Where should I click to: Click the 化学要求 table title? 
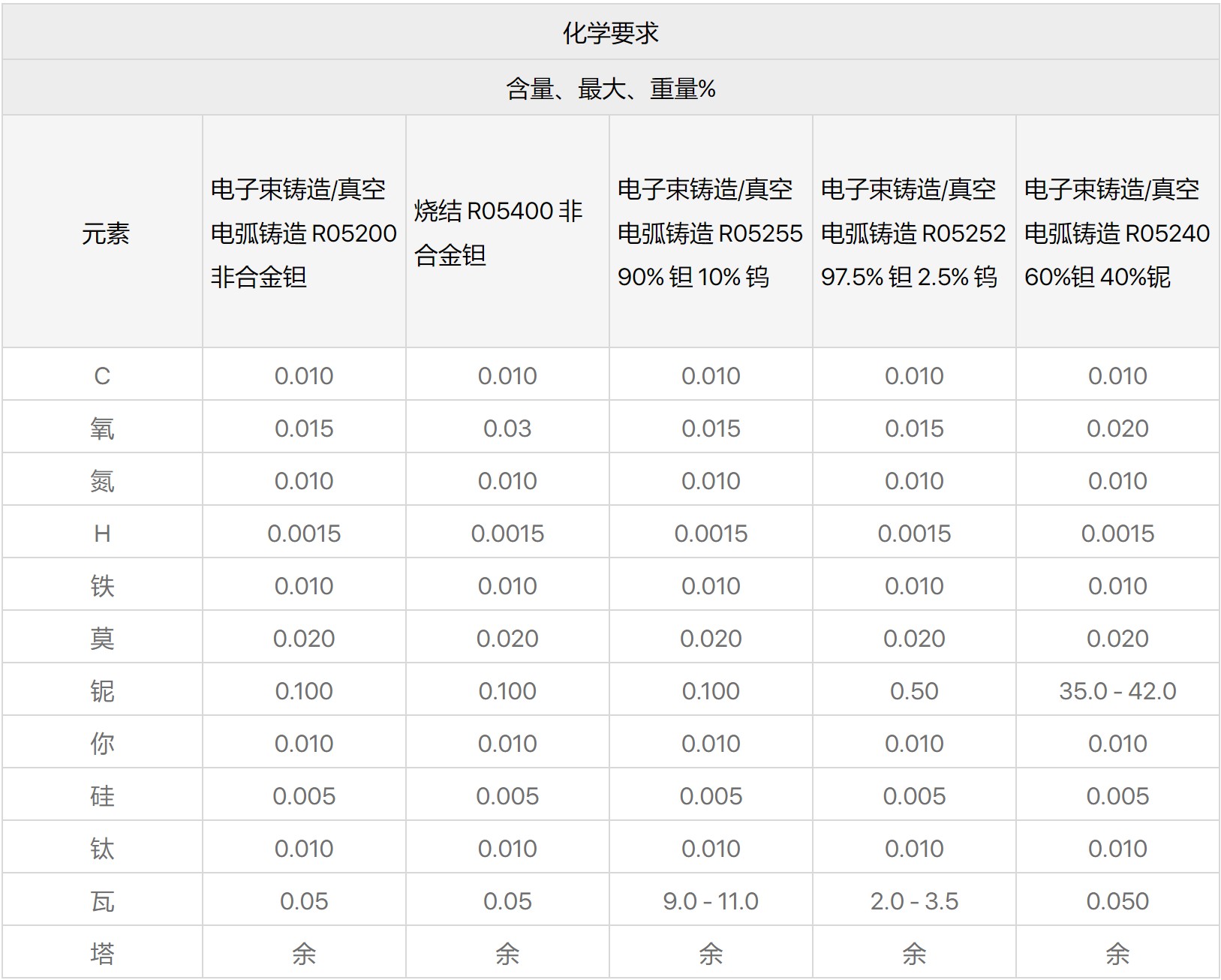[x=610, y=33]
